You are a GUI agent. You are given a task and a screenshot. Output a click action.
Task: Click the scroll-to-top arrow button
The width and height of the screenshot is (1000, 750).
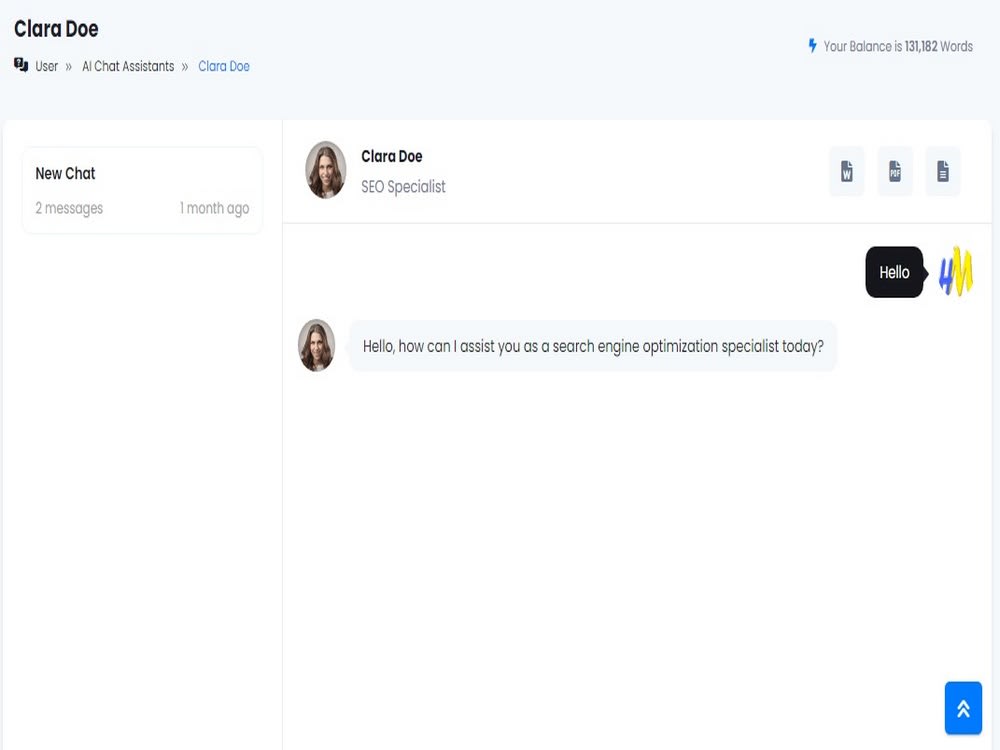tap(963, 708)
